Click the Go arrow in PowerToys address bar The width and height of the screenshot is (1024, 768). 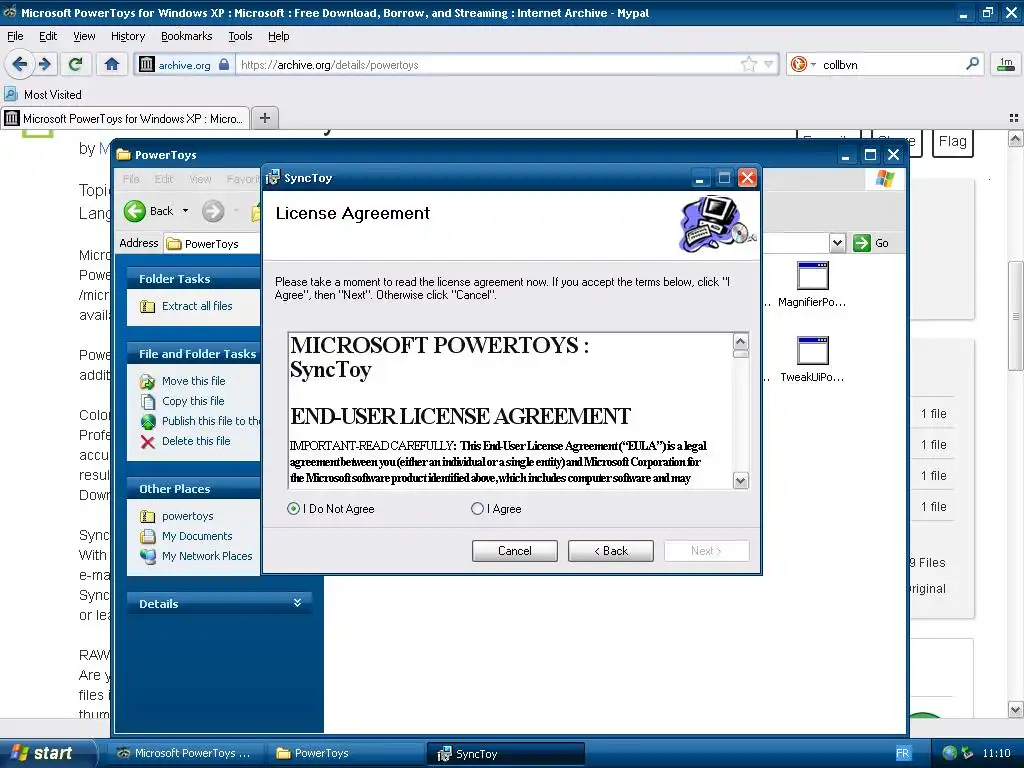tap(862, 243)
